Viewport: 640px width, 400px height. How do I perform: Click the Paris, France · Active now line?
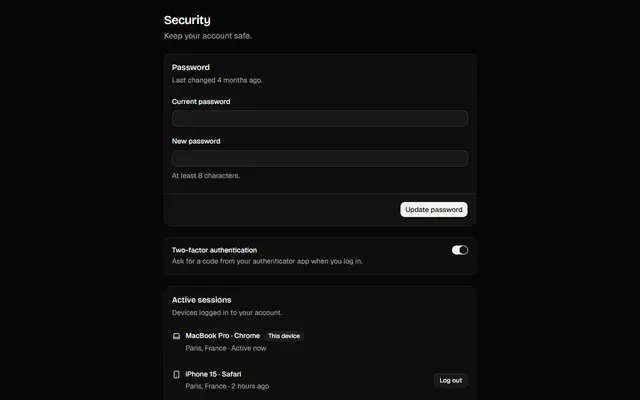click(226, 348)
